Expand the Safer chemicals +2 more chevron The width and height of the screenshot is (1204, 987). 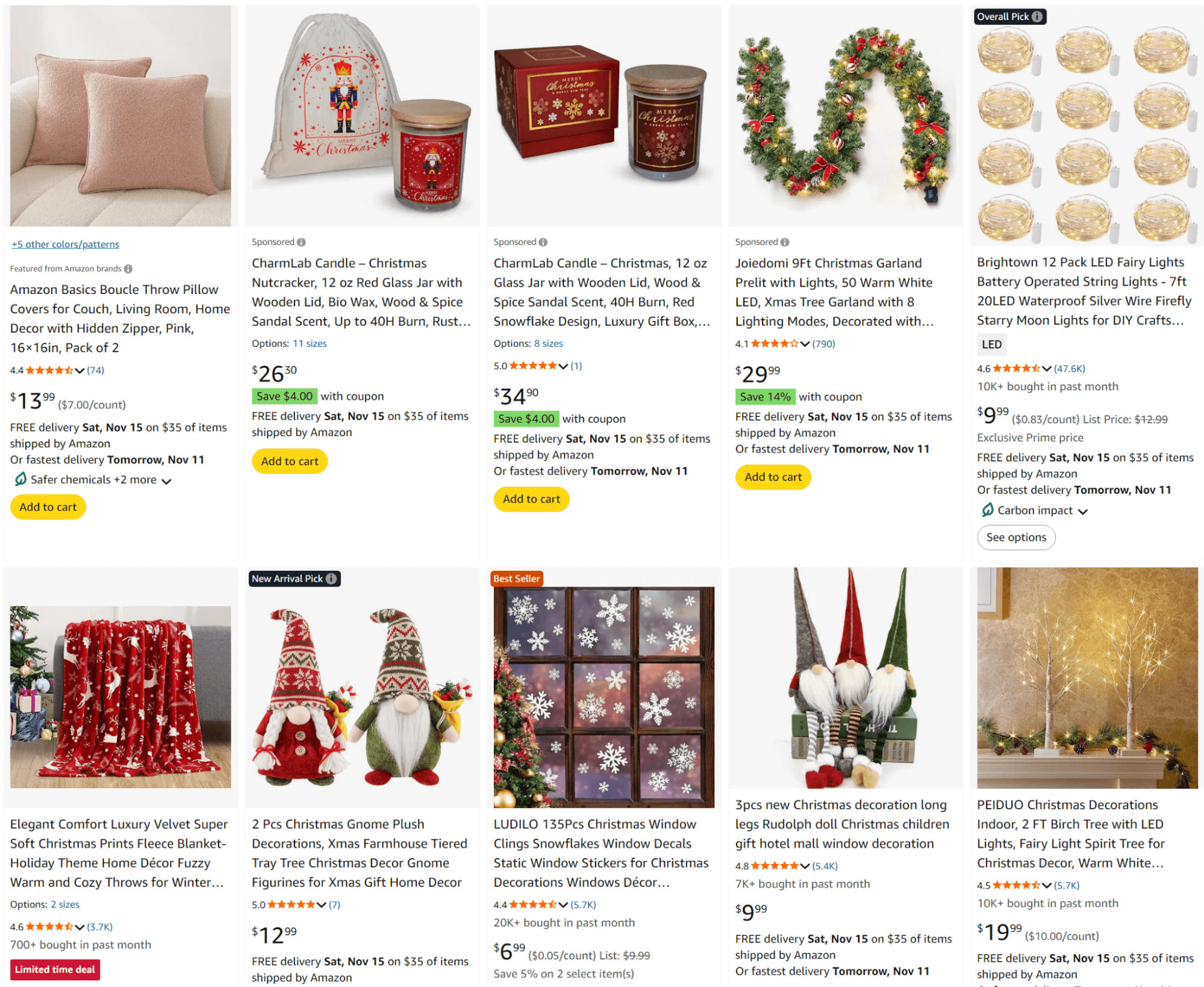coord(167,481)
